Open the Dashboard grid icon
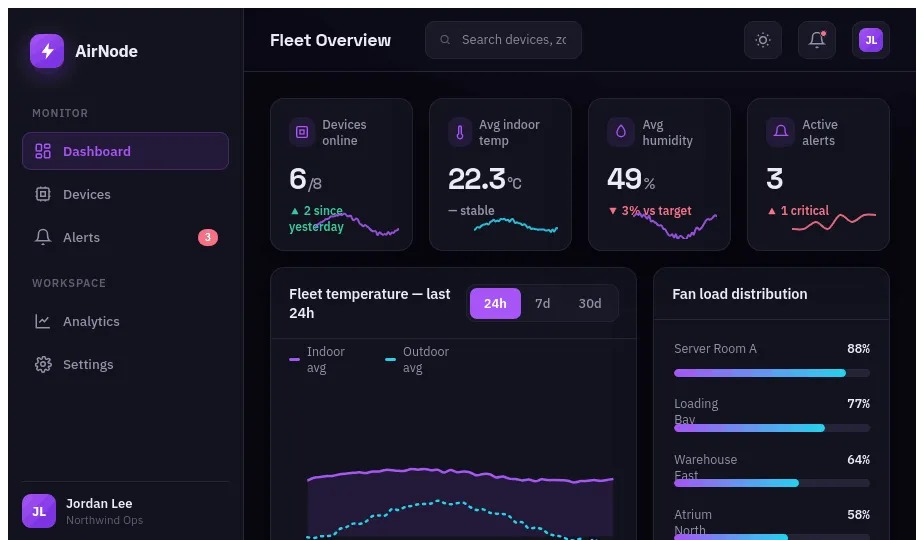The width and height of the screenshot is (924, 540). point(43,151)
